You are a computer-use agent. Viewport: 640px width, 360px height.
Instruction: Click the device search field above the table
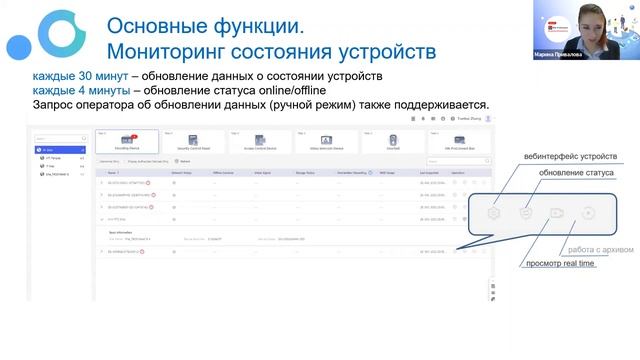(459, 161)
